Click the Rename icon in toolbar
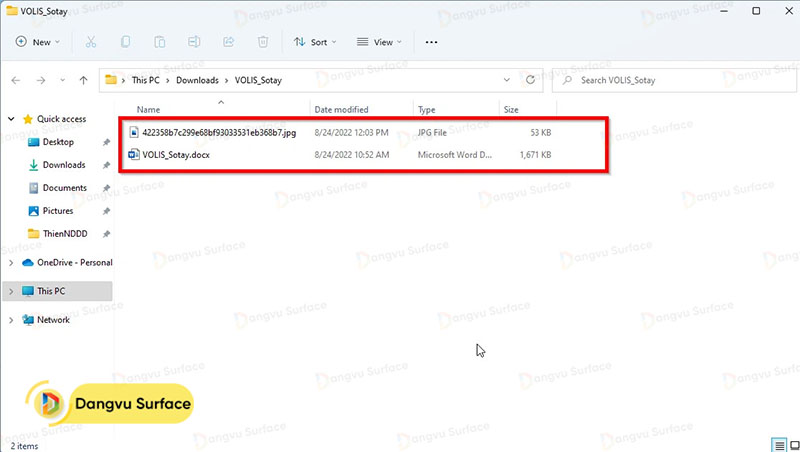Viewport: 800px width, 452px height. pos(194,42)
